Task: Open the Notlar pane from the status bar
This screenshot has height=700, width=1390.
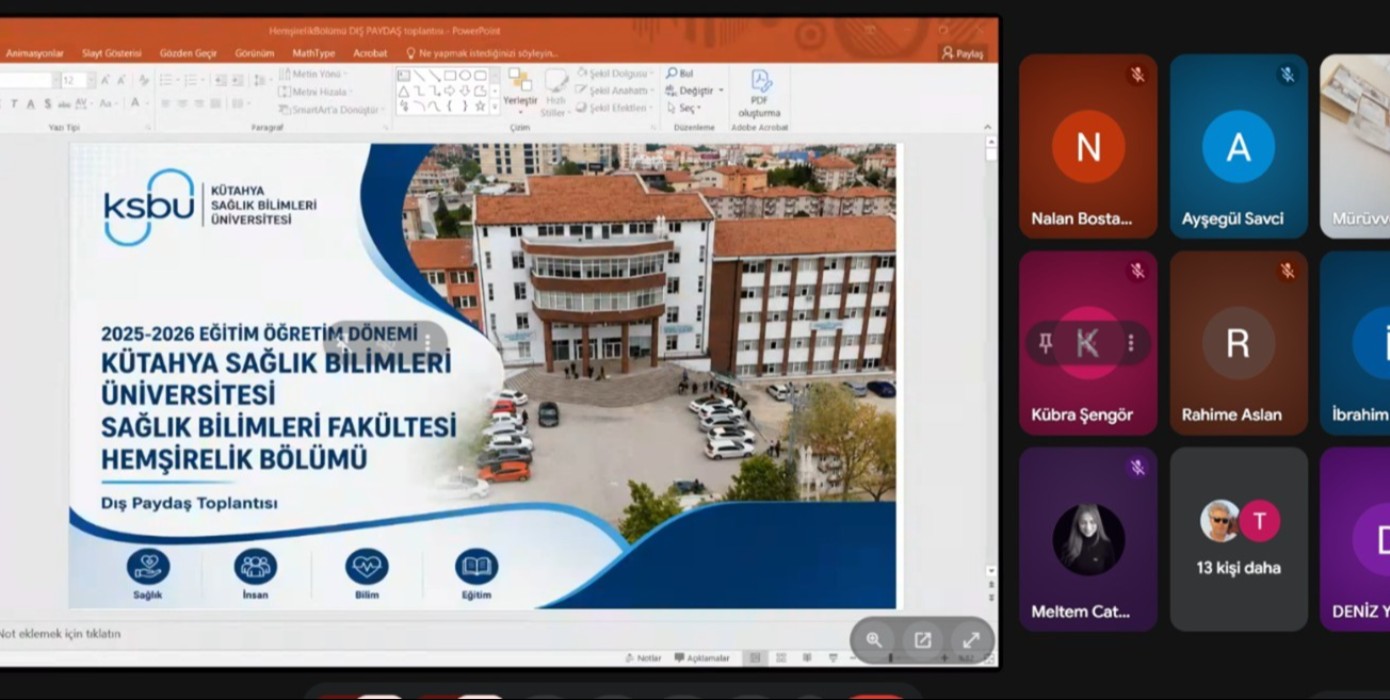Action: pyautogui.click(x=643, y=658)
